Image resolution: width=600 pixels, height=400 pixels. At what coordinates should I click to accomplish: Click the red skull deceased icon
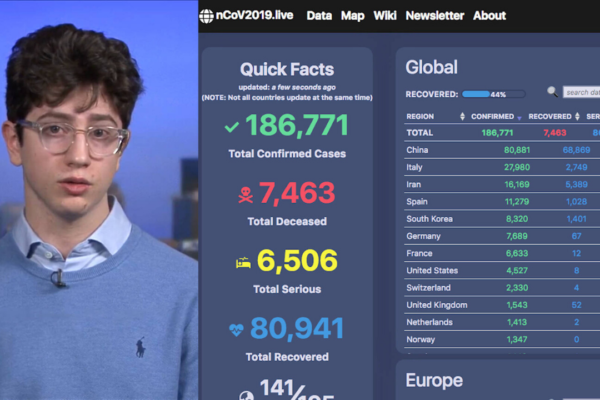point(245,194)
